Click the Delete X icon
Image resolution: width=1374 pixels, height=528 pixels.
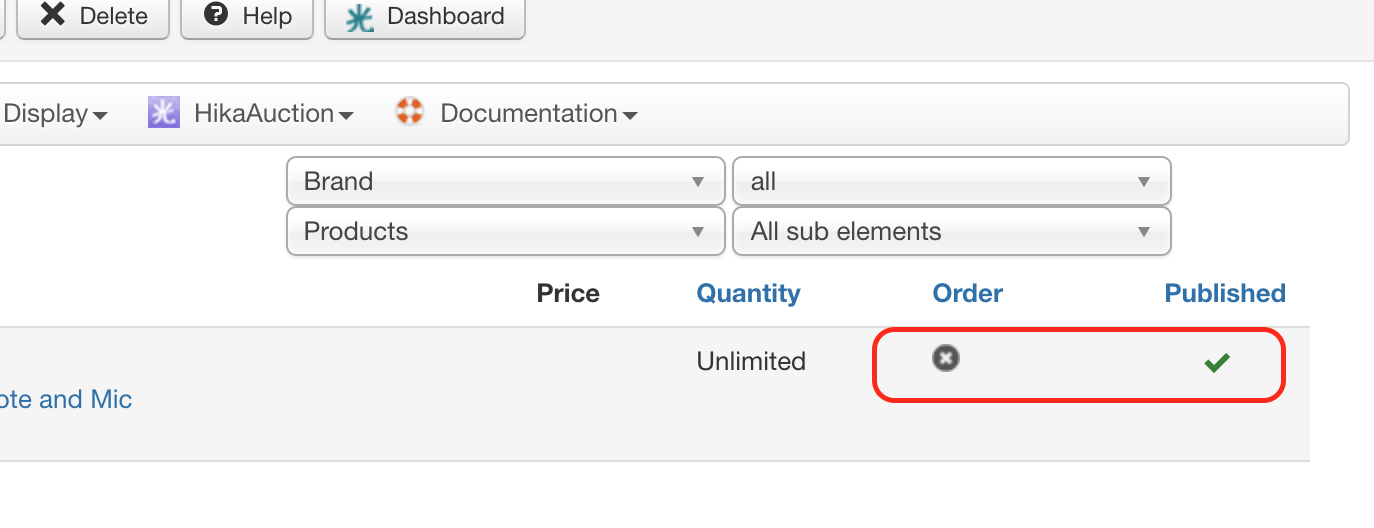coord(53,15)
